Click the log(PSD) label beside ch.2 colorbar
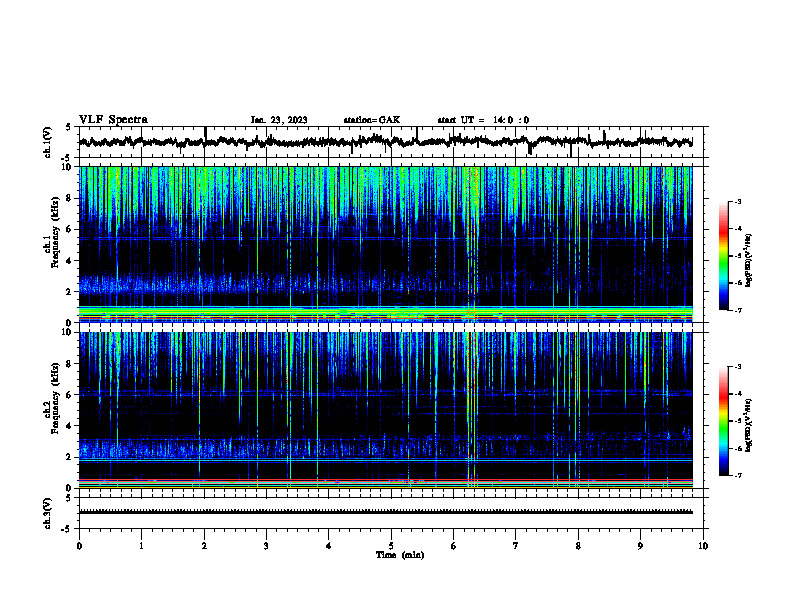 (749, 425)
